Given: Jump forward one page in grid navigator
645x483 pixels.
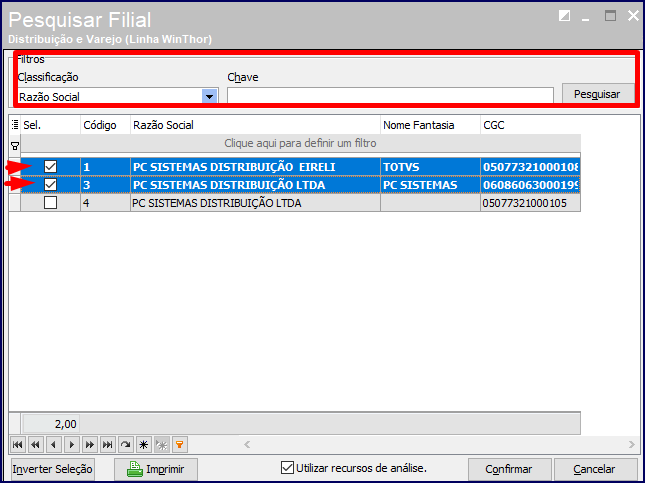Looking at the screenshot, I should (89, 444).
